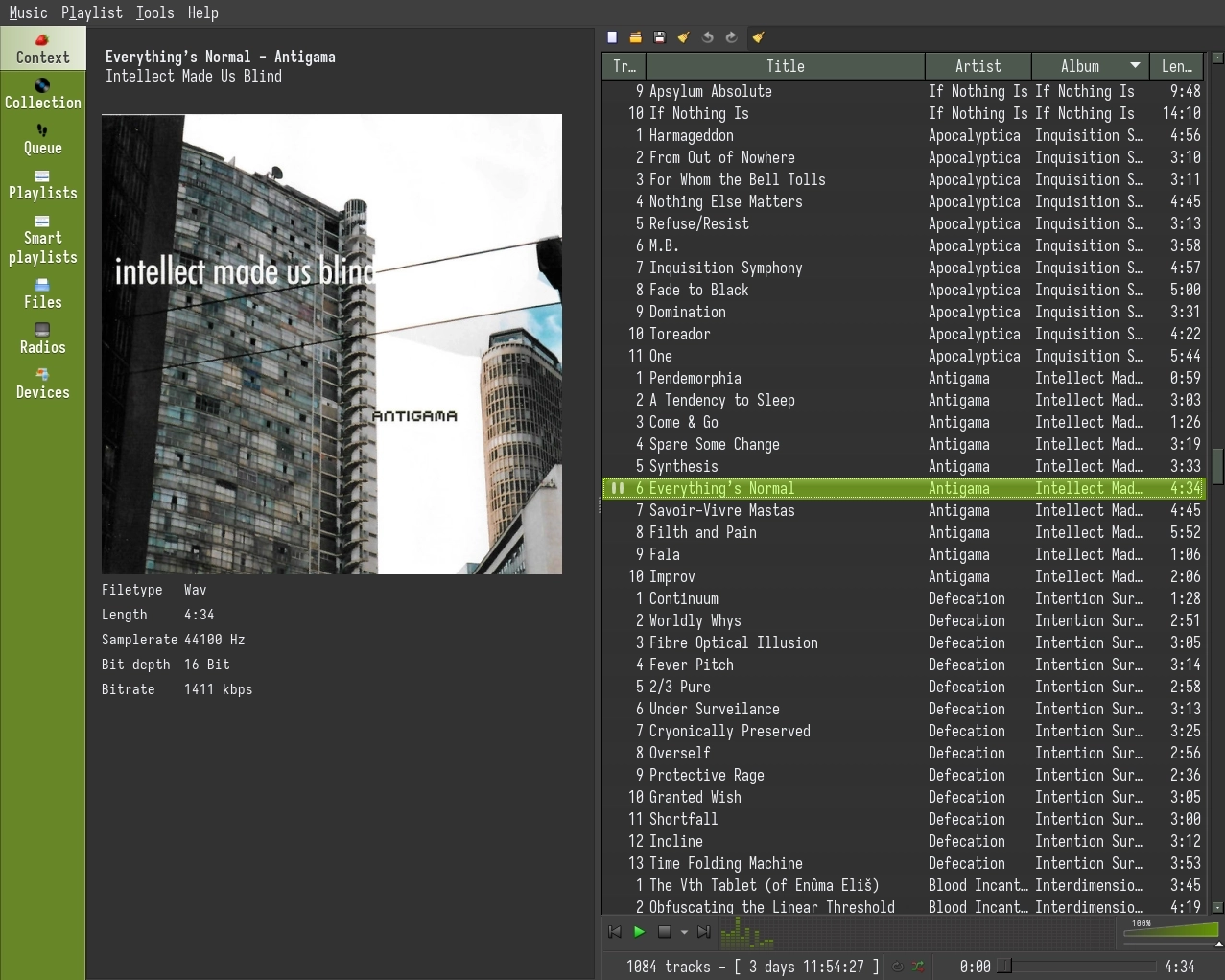Viewport: 1225px width, 980px height.
Task: Open the Tools menu
Action: (154, 12)
